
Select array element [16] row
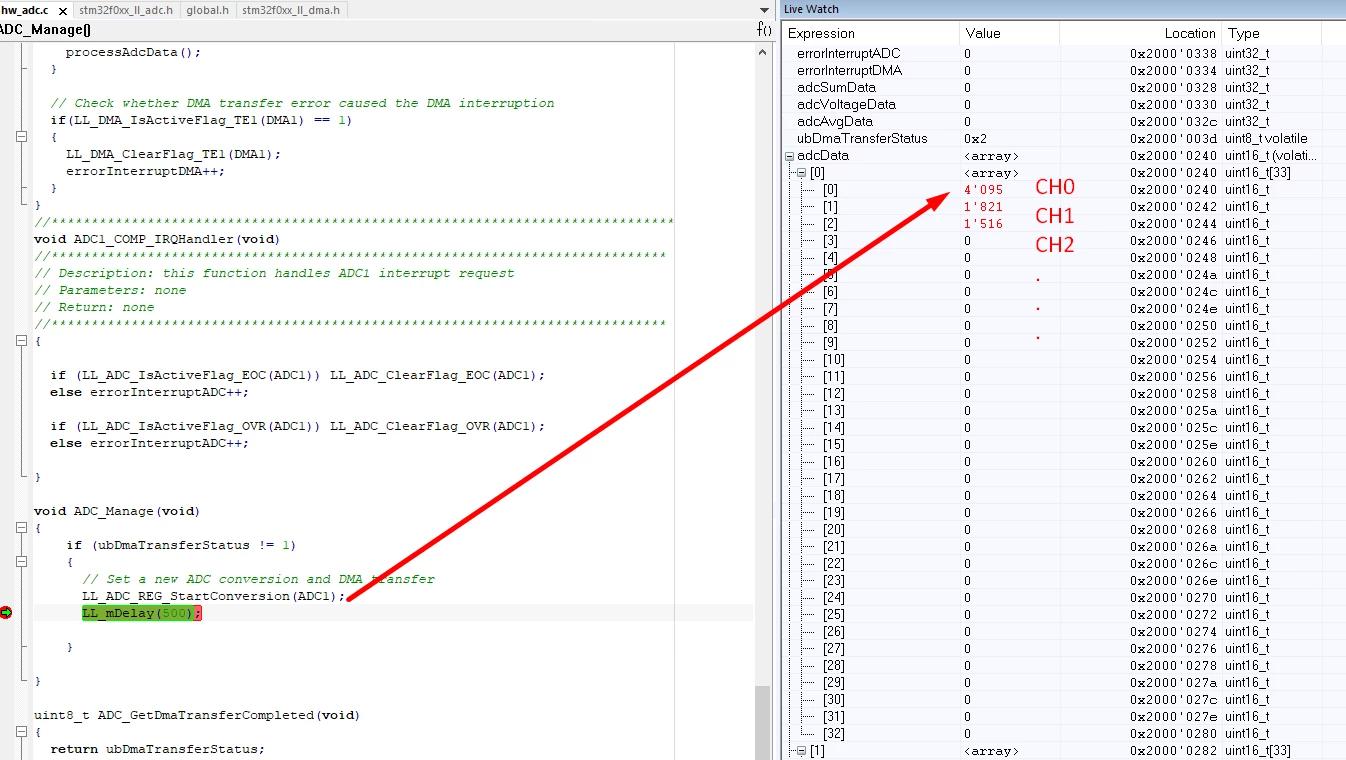[x=1064, y=462]
